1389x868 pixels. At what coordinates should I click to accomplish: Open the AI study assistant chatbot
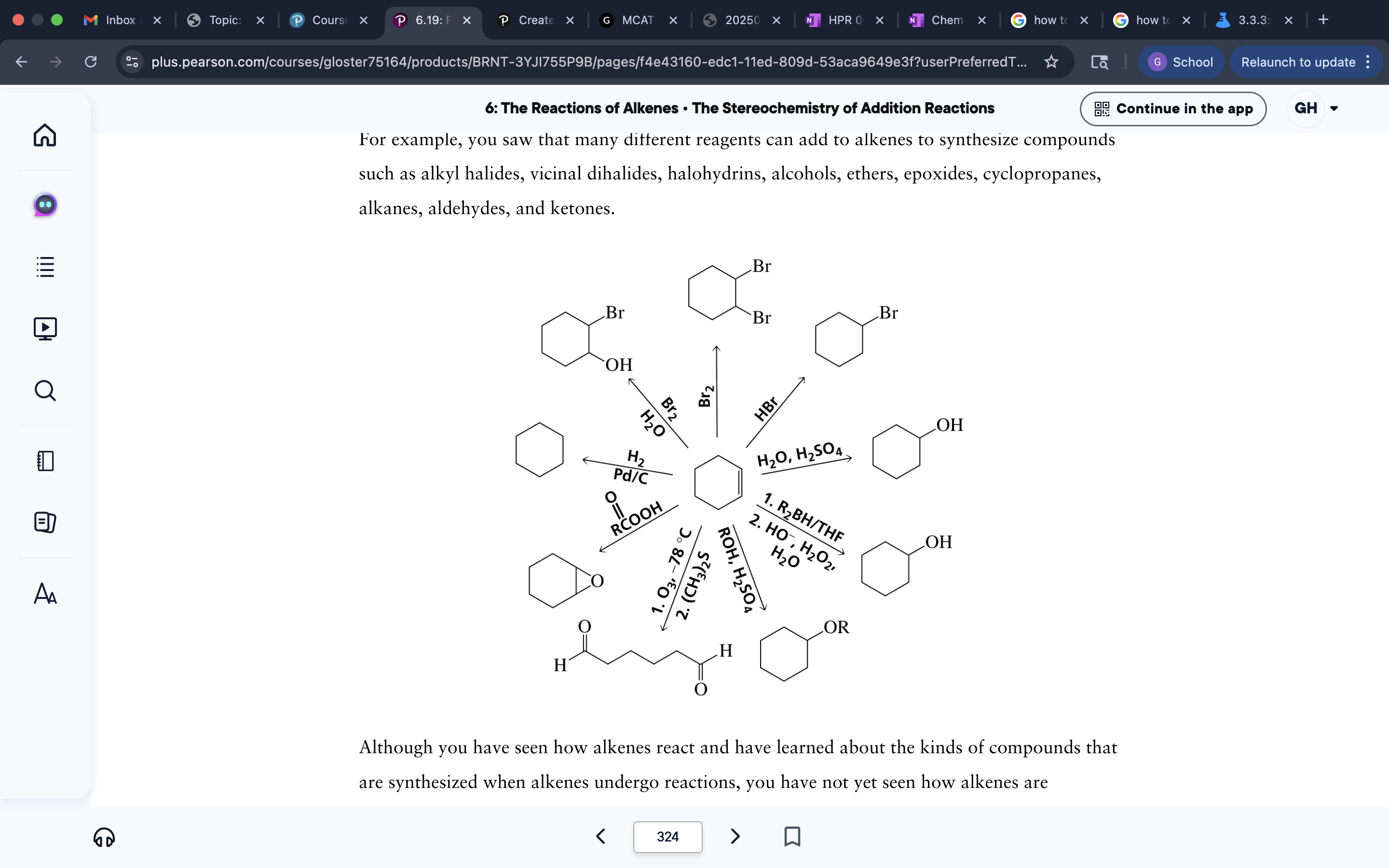point(45,204)
